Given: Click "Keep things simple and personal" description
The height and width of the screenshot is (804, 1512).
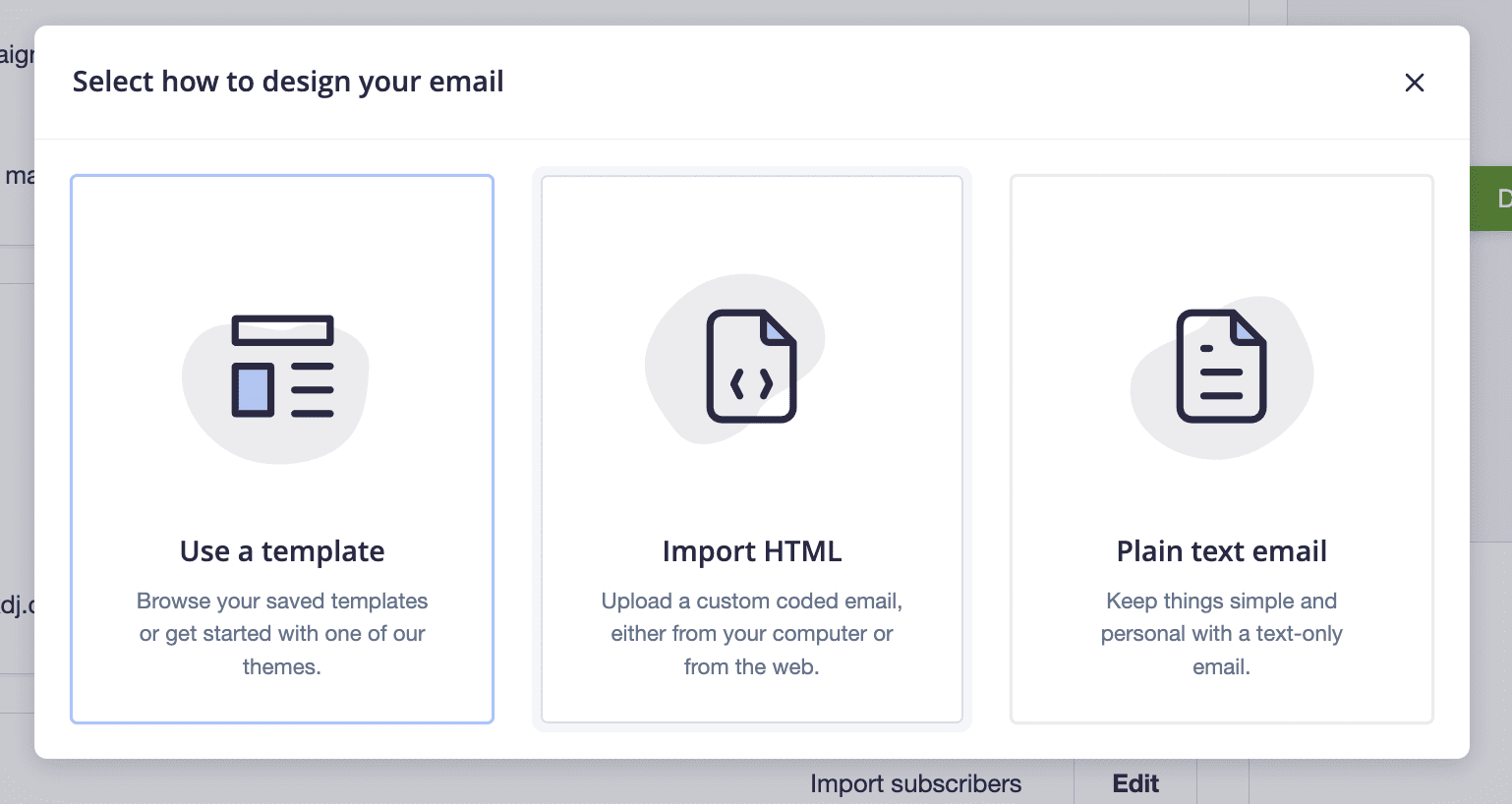Looking at the screenshot, I should pos(1222,634).
